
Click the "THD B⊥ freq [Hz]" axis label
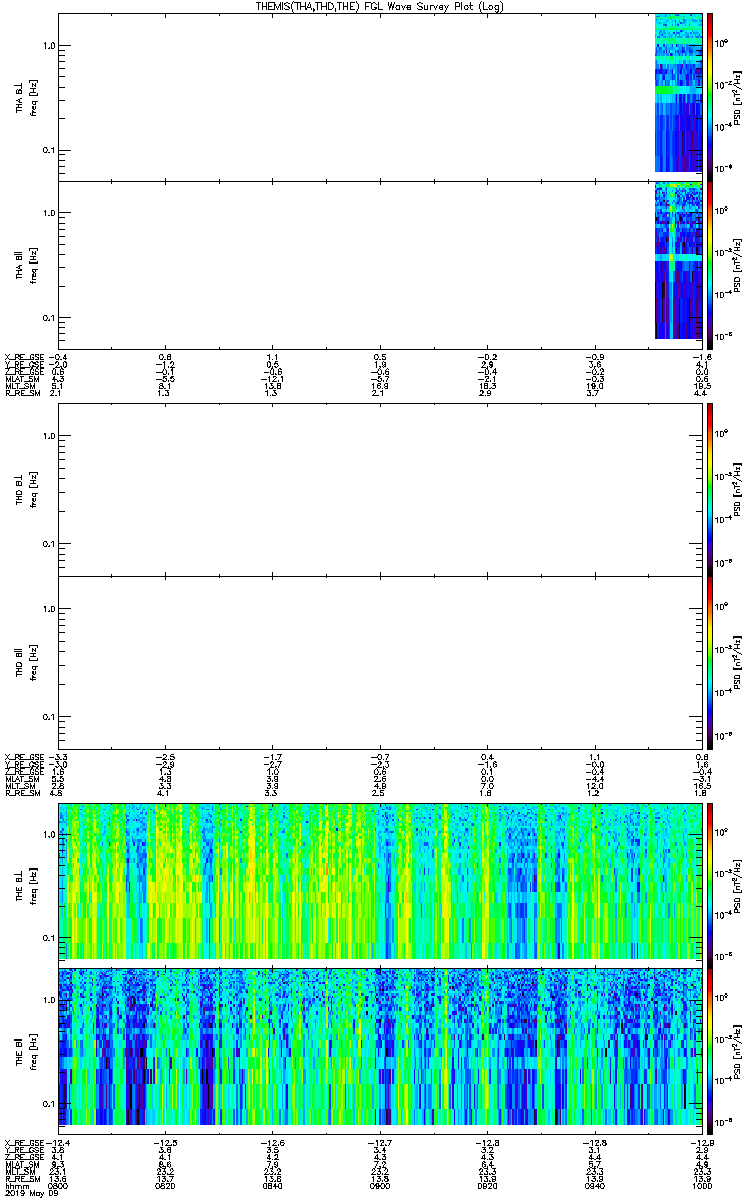(x=26, y=490)
